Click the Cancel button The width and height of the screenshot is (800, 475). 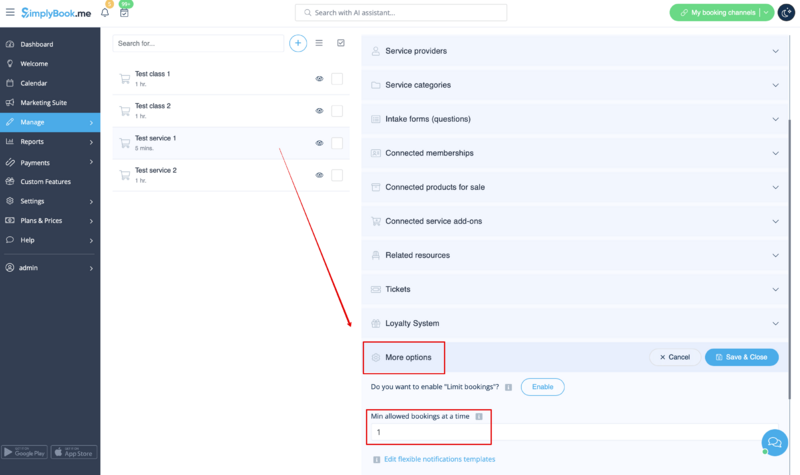point(674,357)
